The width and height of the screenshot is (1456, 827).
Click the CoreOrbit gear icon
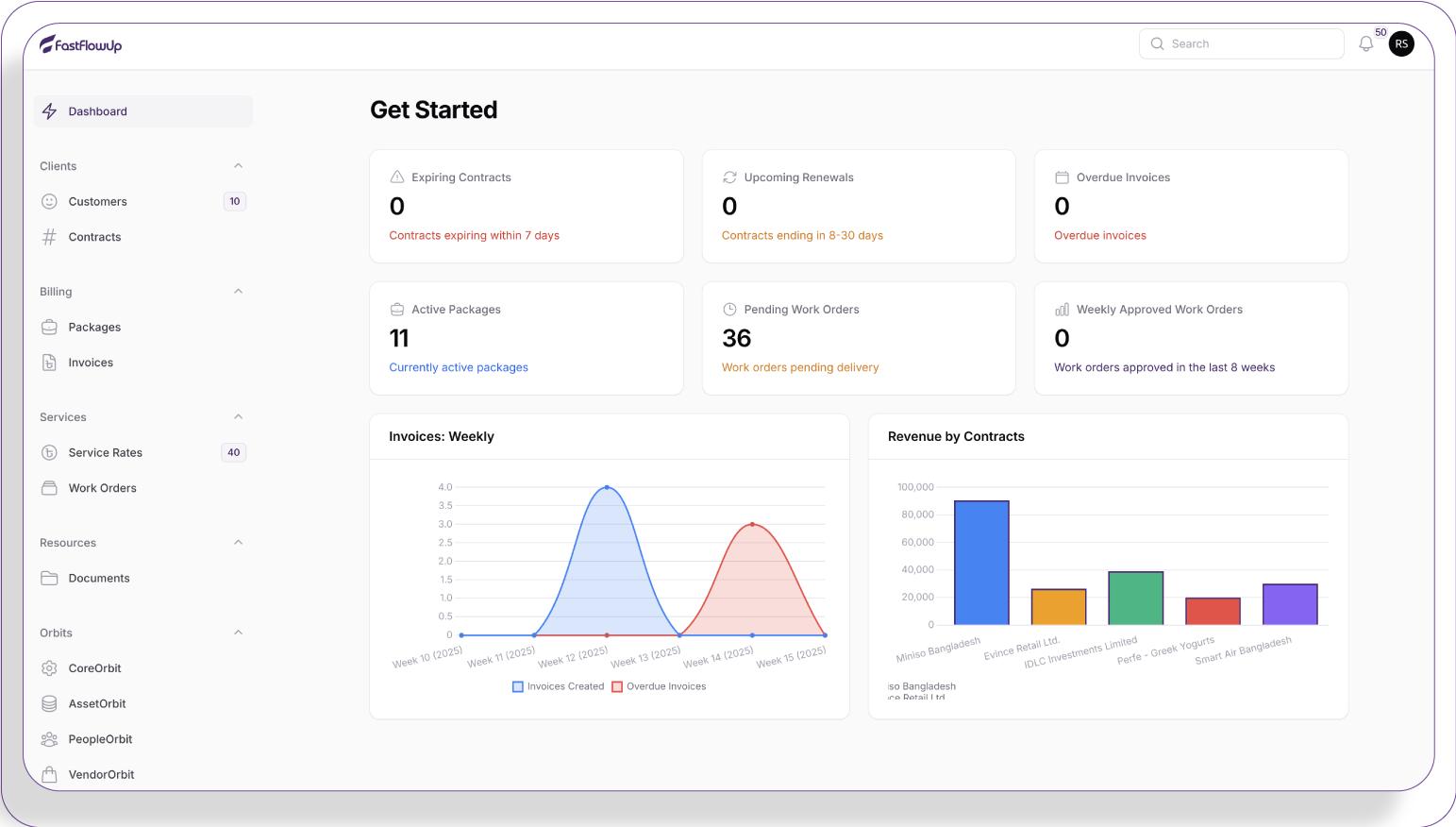point(50,668)
